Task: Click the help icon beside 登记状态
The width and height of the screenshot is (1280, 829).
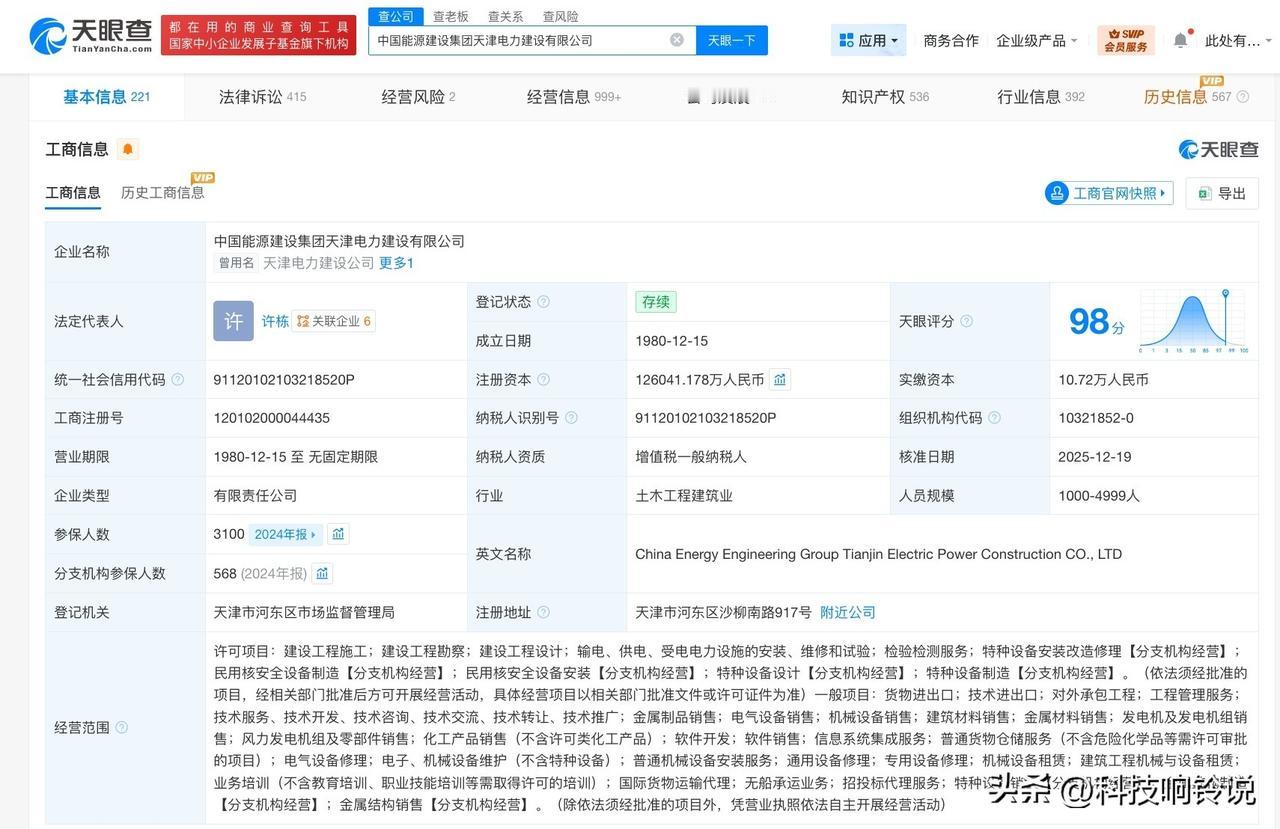Action: click(544, 302)
